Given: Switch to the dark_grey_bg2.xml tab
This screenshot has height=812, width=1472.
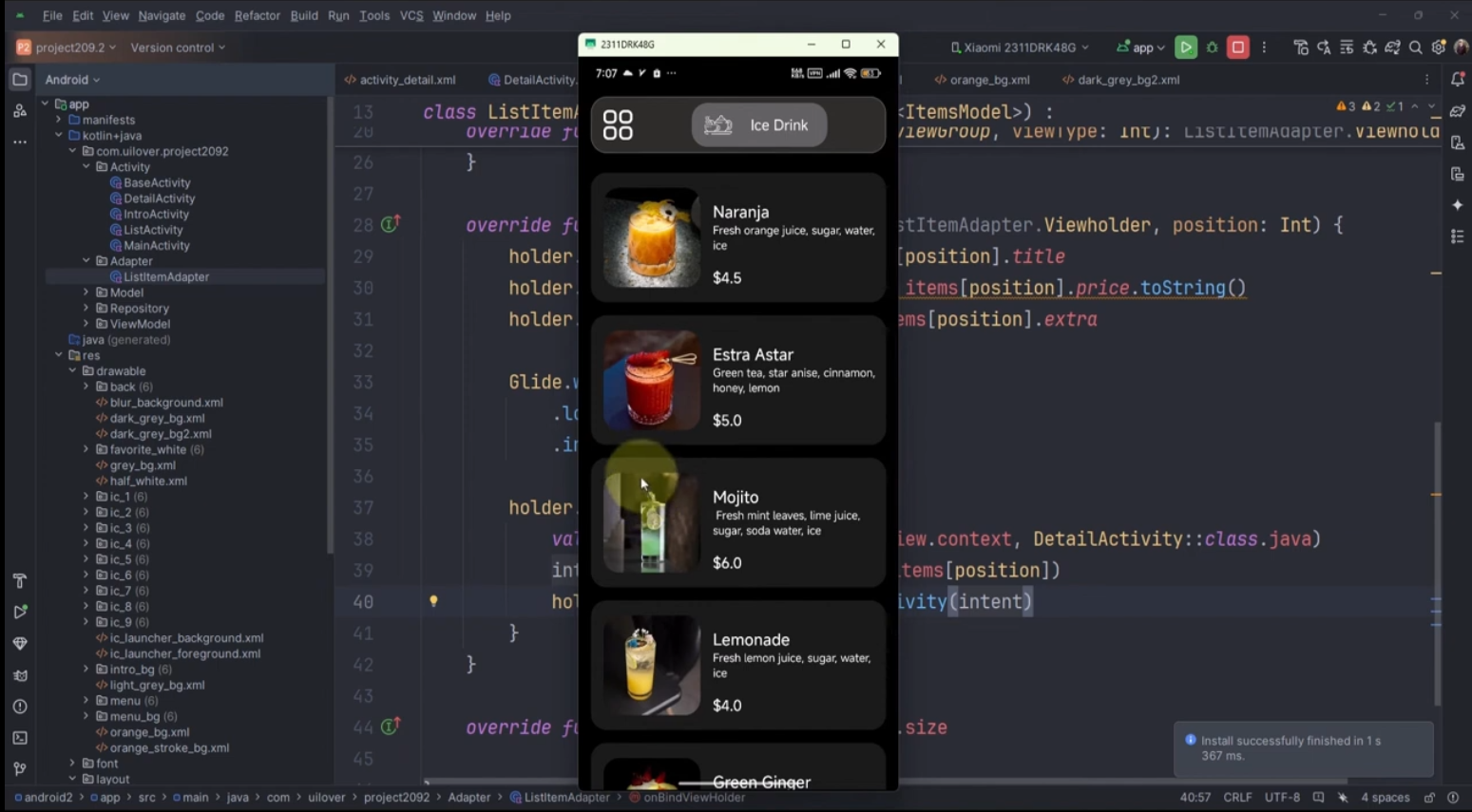Looking at the screenshot, I should click(1121, 80).
